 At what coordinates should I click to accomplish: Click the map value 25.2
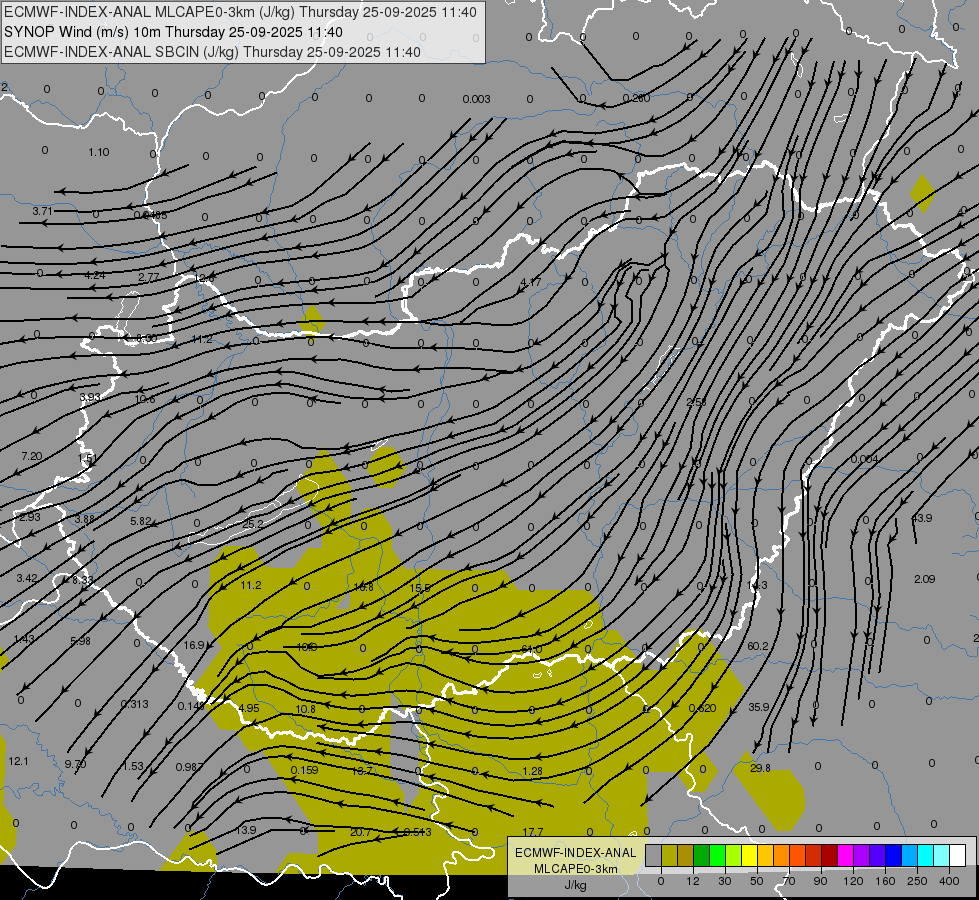[x=252, y=524]
